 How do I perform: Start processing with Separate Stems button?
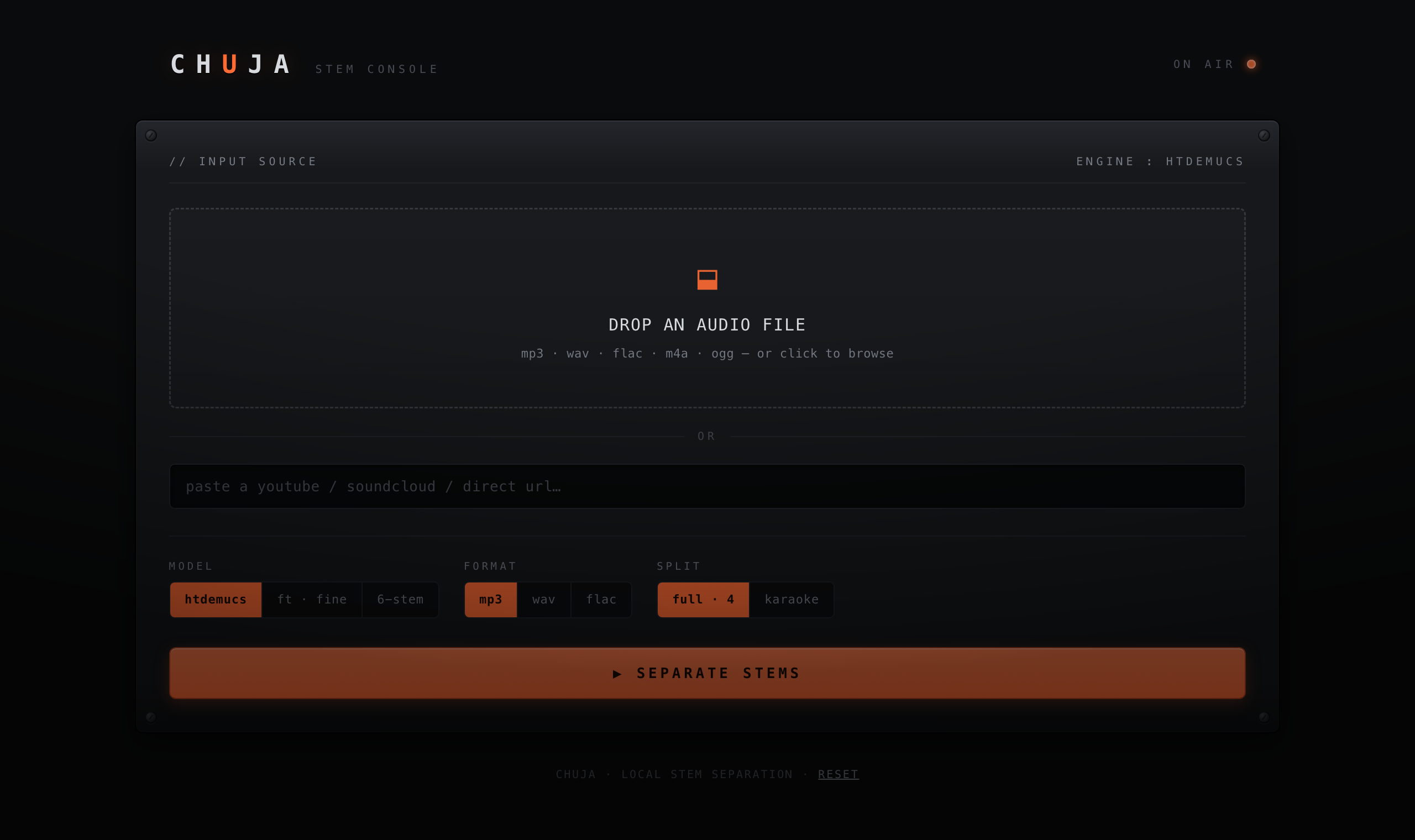707,673
